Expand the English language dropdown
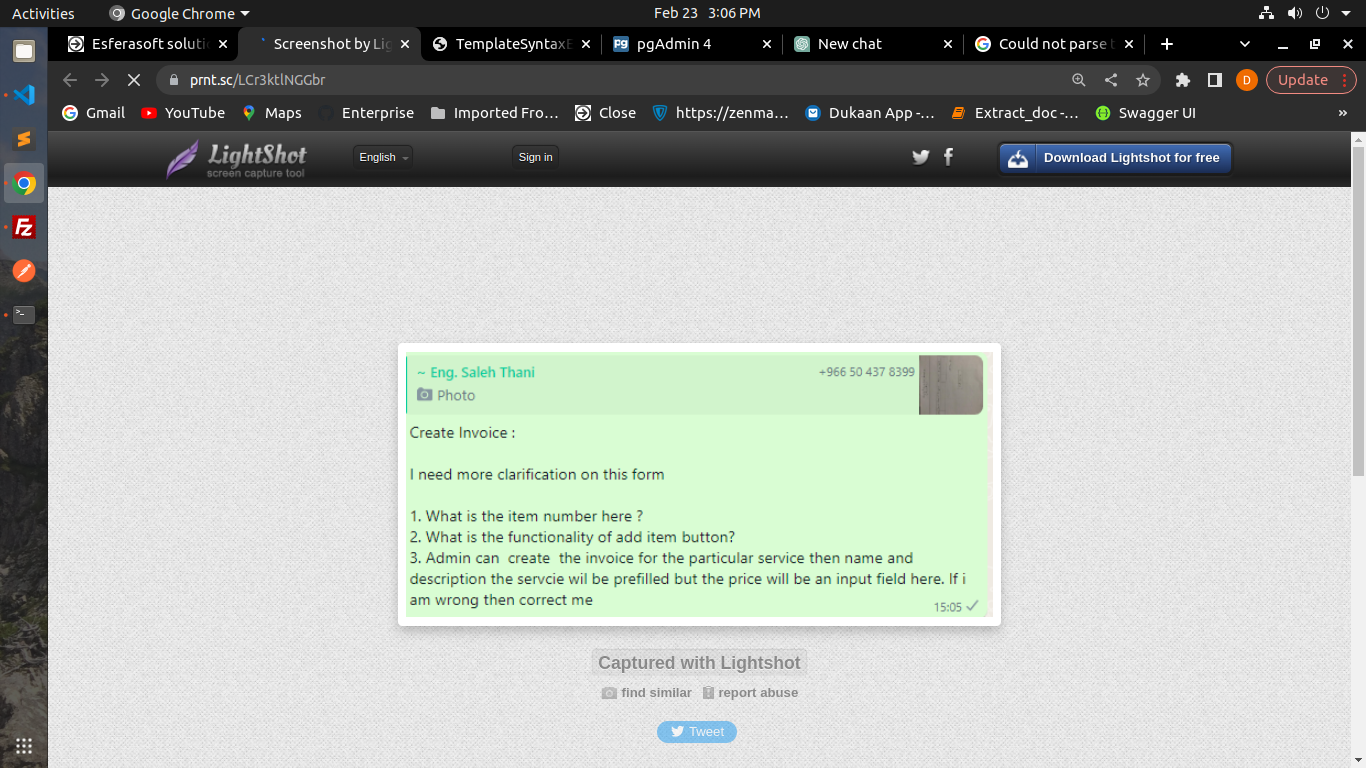This screenshot has width=1366, height=768. [x=383, y=157]
